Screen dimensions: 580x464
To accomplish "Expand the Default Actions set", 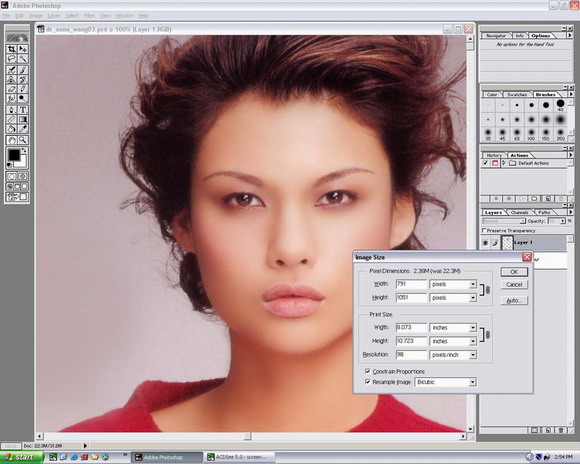I will point(503,163).
